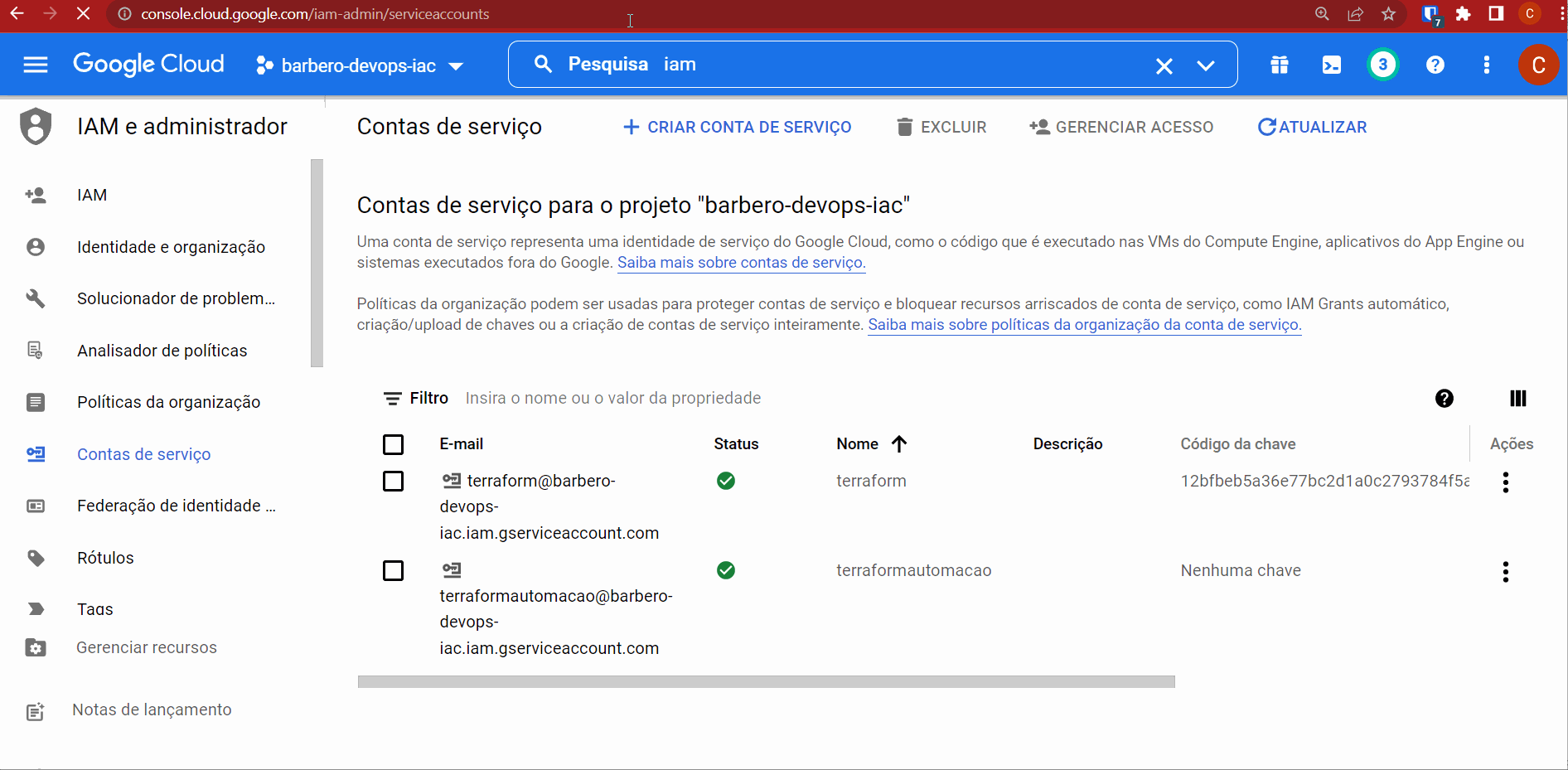Click the browser address bar URL
The image size is (1568, 770).
[315, 14]
